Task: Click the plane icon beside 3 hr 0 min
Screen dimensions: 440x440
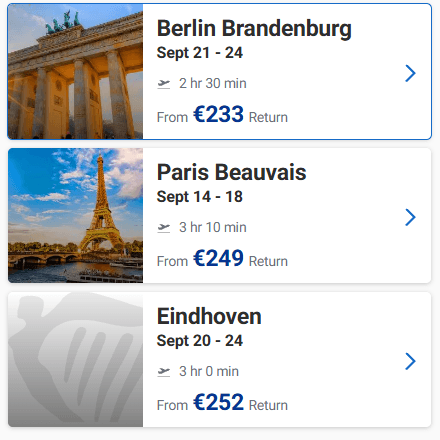Action: tap(164, 372)
